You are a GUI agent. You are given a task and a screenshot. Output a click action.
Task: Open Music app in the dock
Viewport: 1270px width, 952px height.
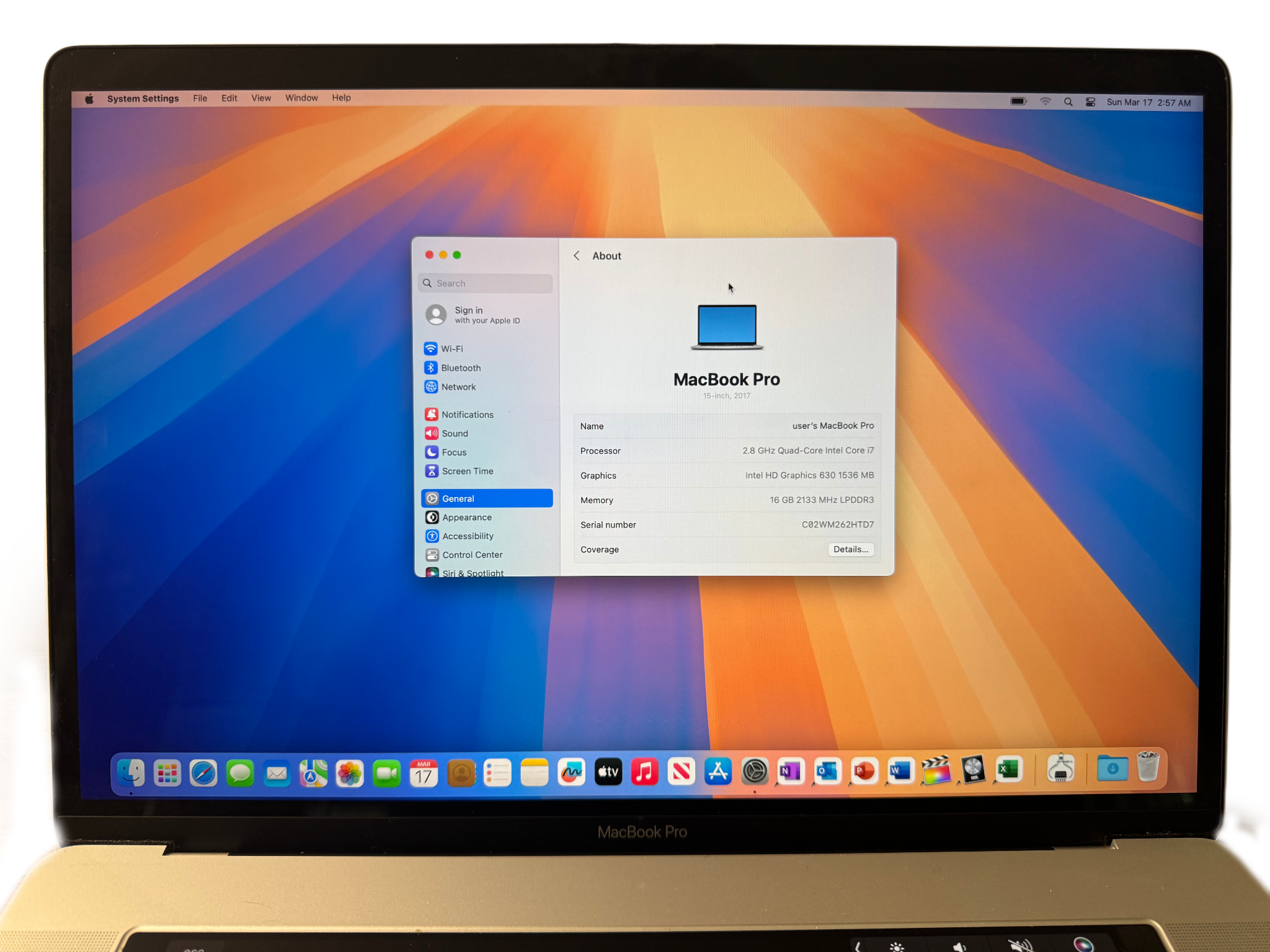(x=645, y=772)
